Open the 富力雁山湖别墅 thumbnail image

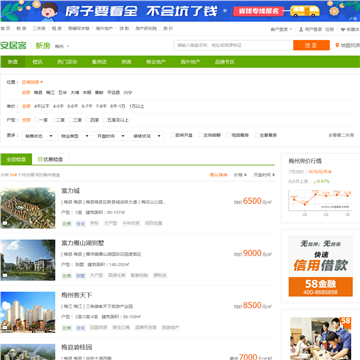coord(28,260)
